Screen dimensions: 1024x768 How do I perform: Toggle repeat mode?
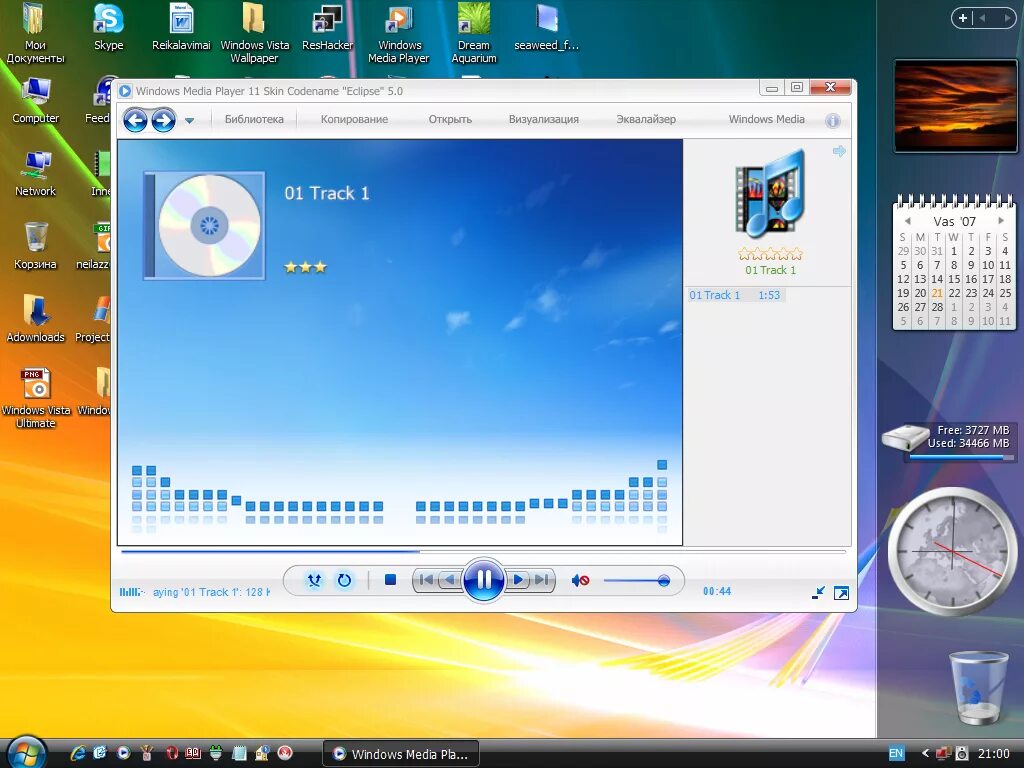point(344,580)
